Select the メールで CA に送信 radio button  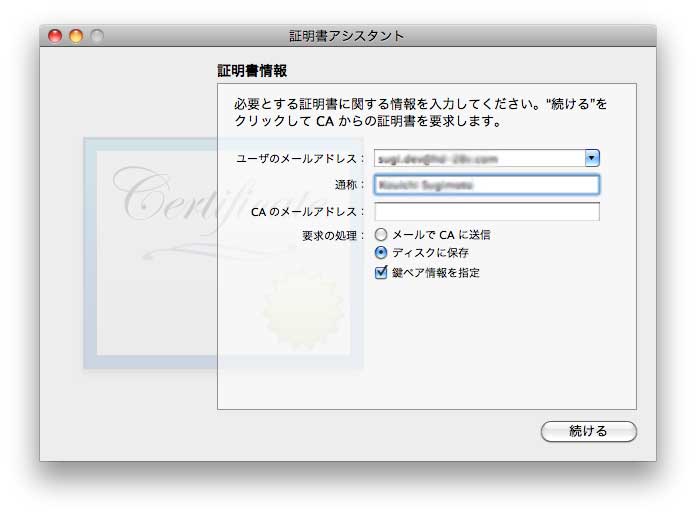pos(380,235)
